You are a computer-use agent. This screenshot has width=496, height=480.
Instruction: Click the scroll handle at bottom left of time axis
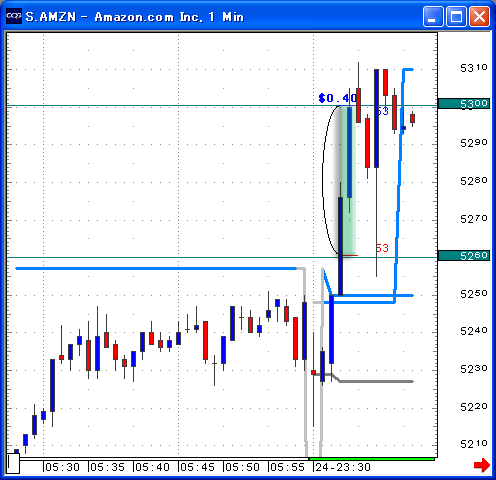(x=13, y=463)
